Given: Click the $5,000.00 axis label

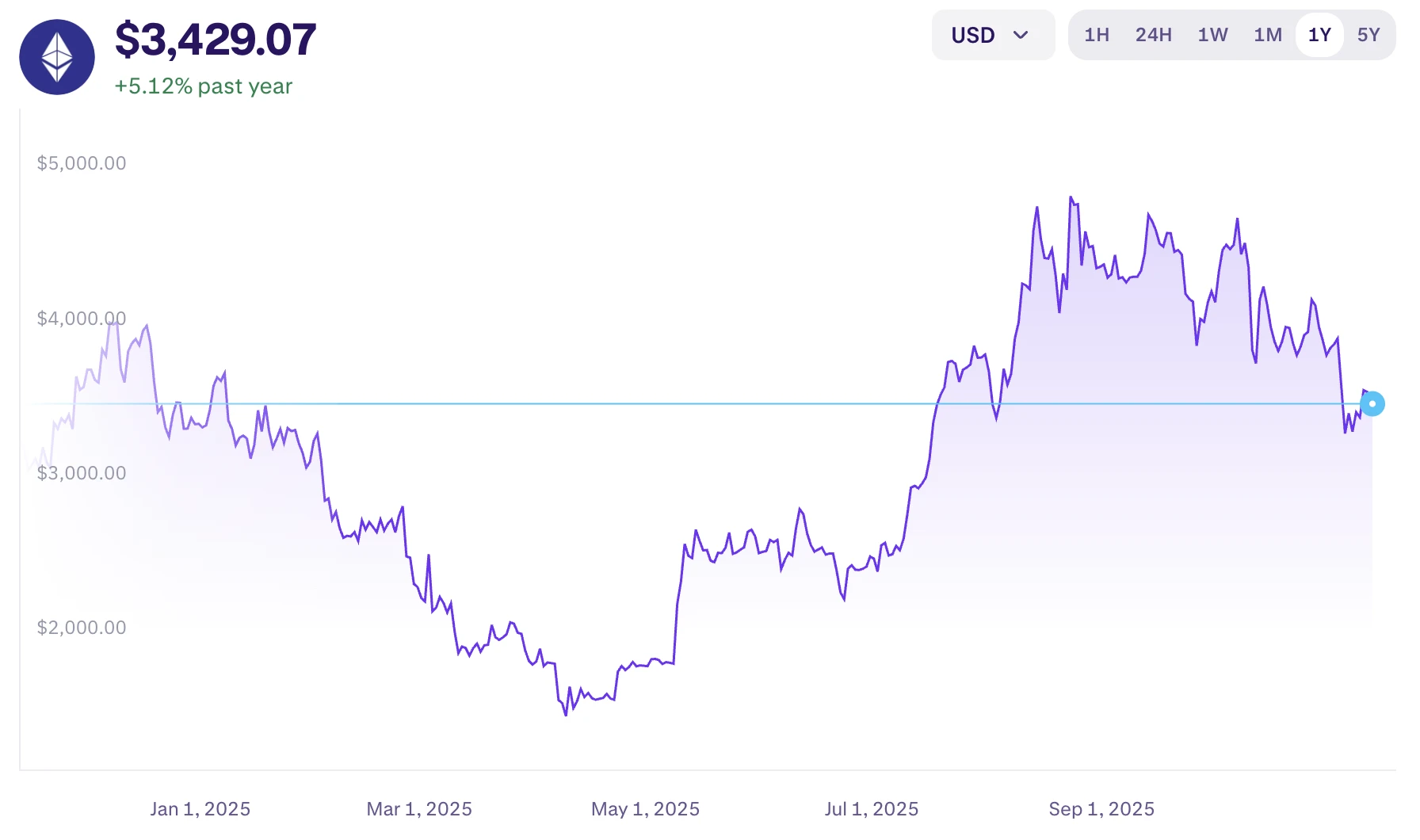Looking at the screenshot, I should tap(82, 162).
